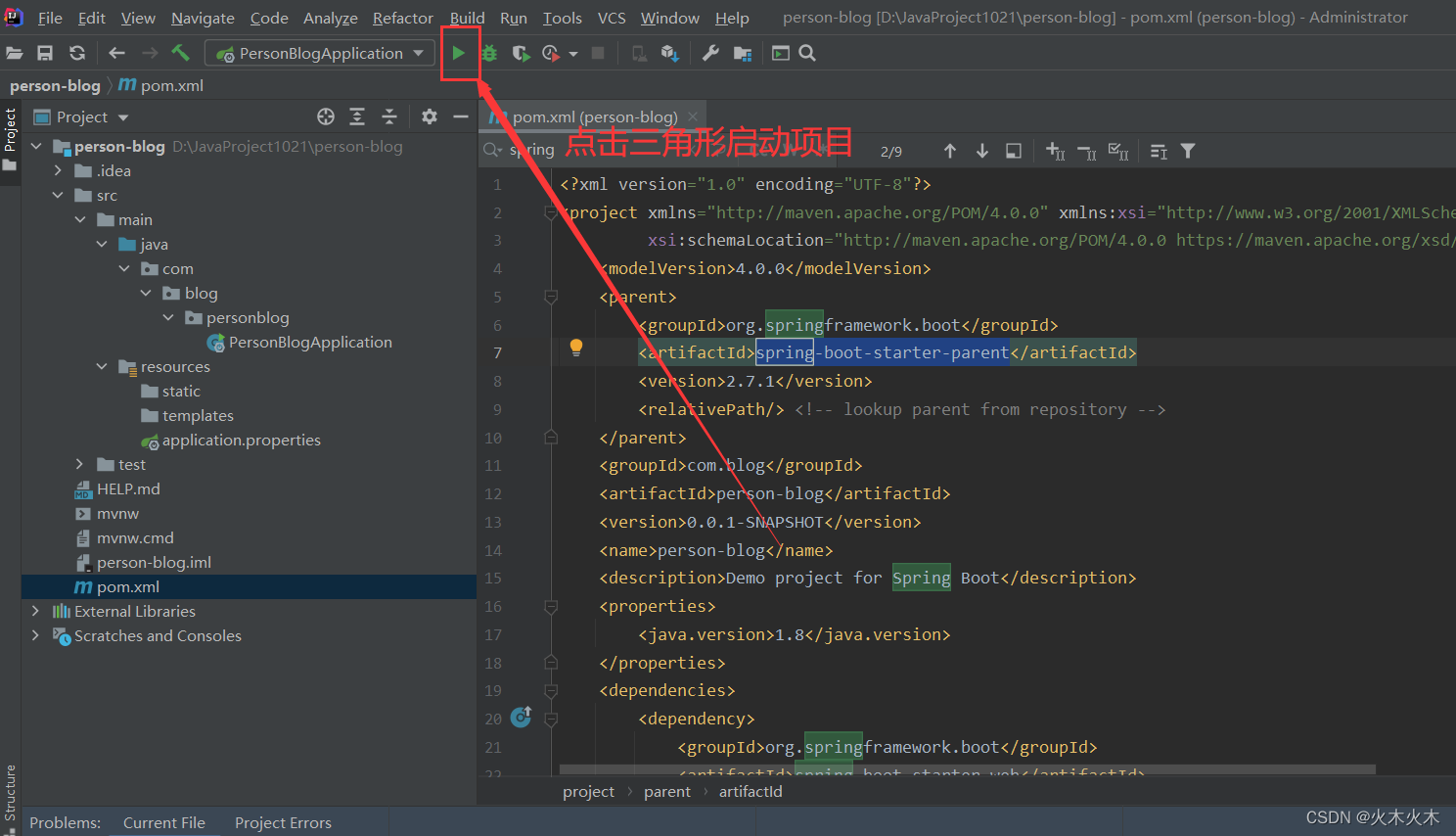Viewport: 1456px width, 836px height.
Task: Go to next search occurrence arrow
Action: pos(982,151)
